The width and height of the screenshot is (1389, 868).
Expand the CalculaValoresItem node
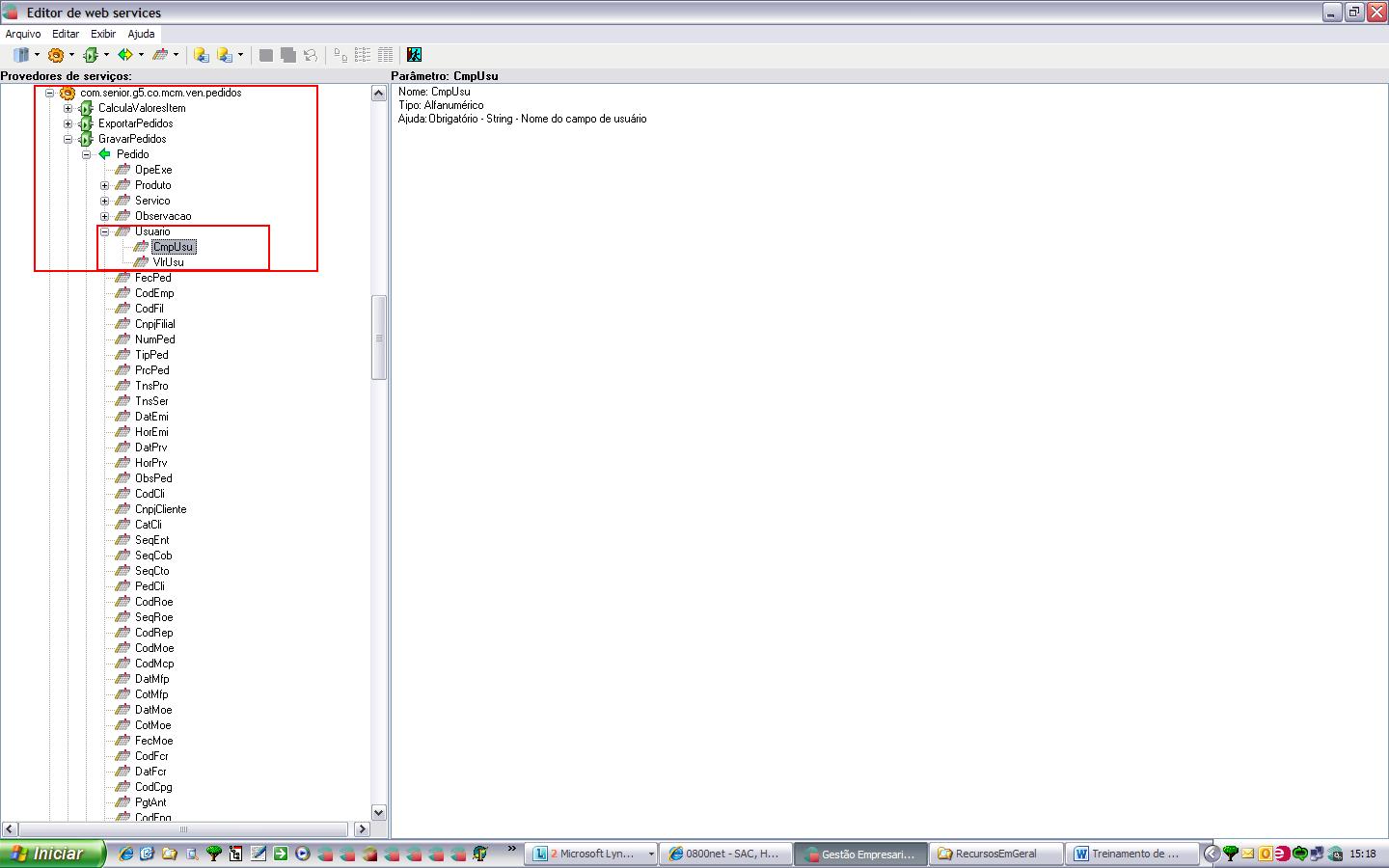pos(68,108)
